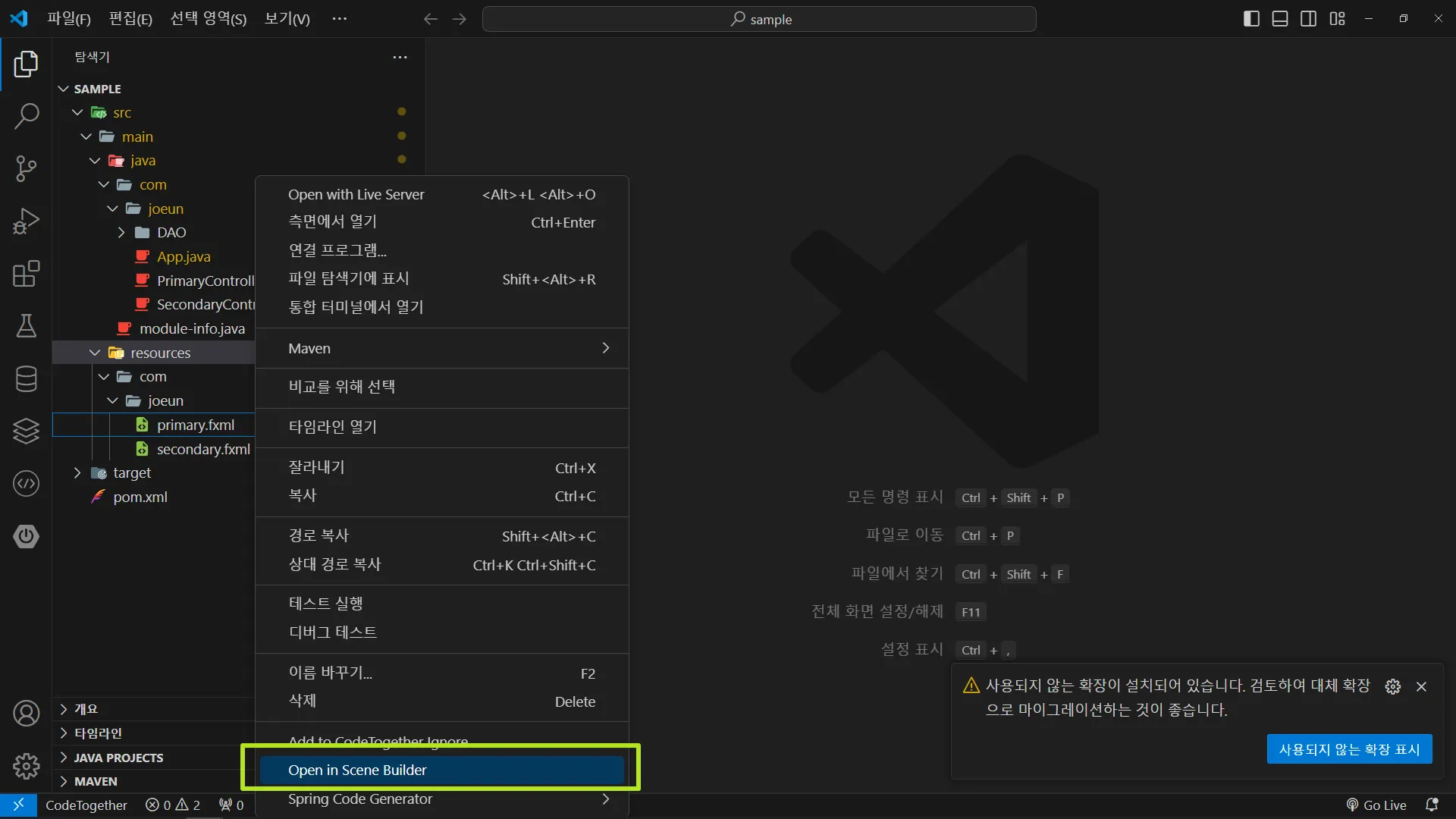The height and width of the screenshot is (819, 1456).
Task: Open the Extensions view
Action: 27,274
